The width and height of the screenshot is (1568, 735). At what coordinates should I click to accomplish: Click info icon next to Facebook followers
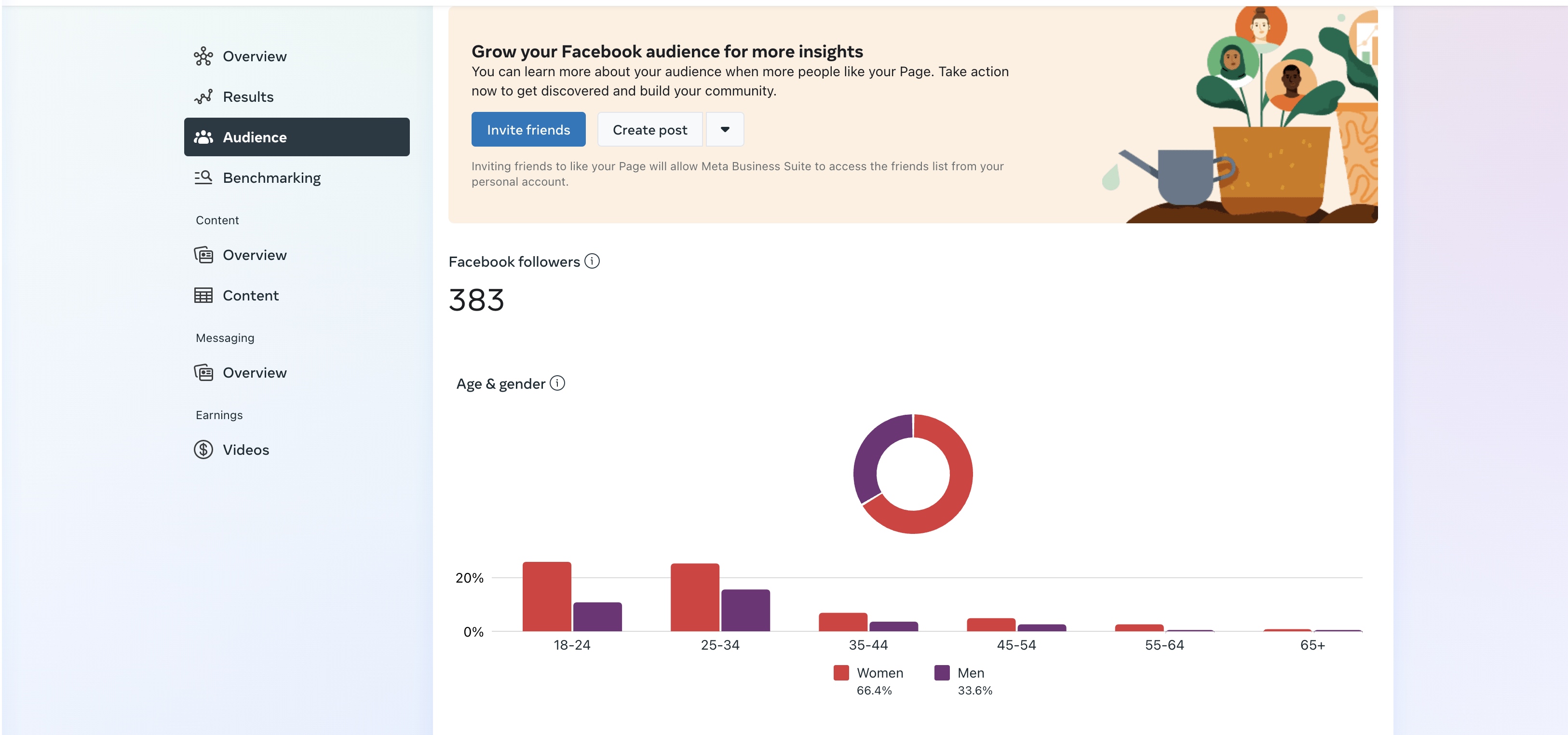(592, 261)
